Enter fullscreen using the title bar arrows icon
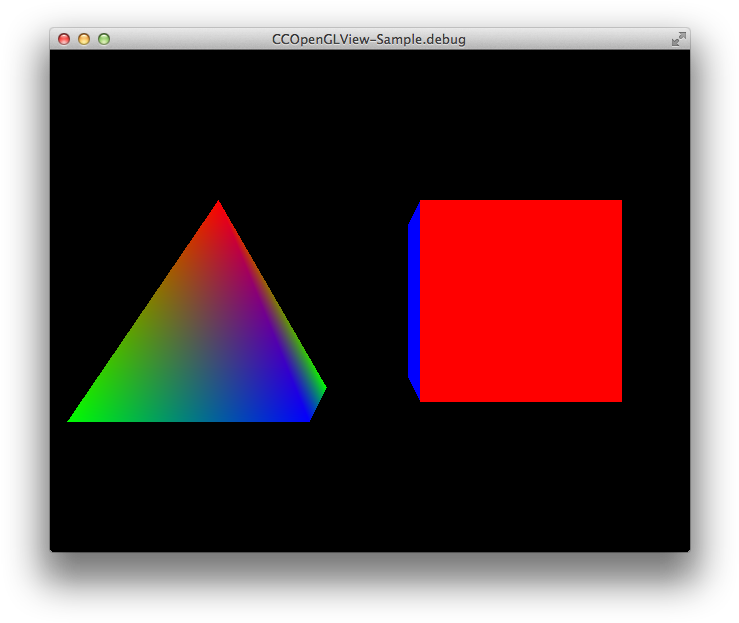 pos(678,39)
